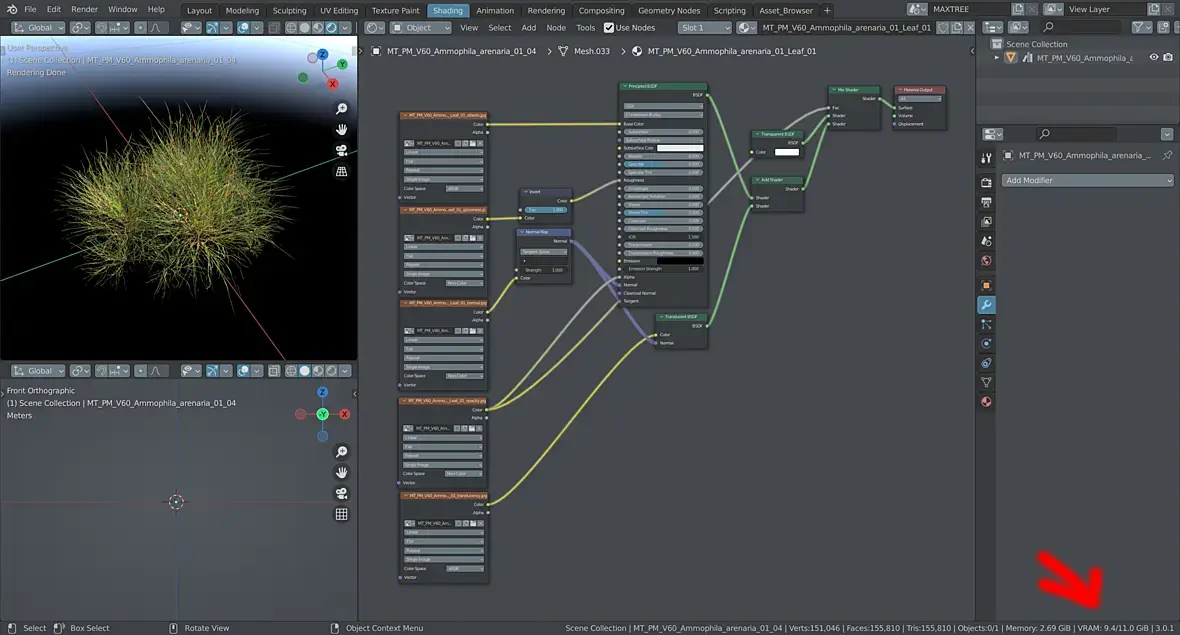
Task: Open the Tool properties tab icon
Action: click(x=986, y=158)
